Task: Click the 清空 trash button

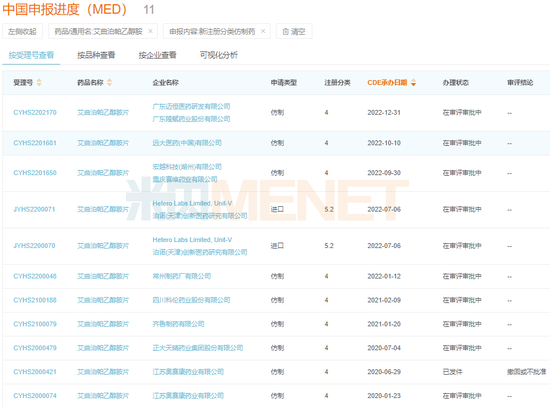Action: pos(294,32)
